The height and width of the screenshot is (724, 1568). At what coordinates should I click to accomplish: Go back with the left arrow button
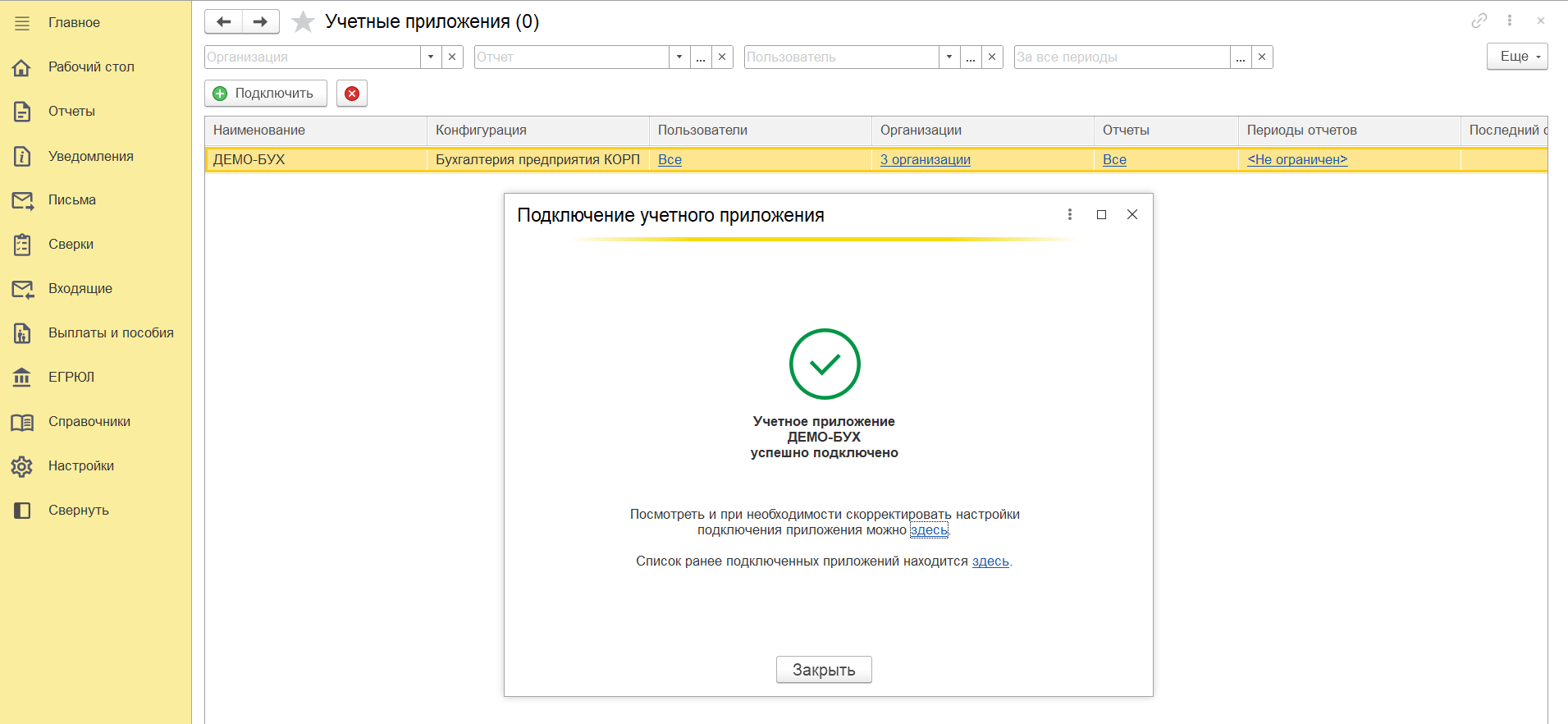pos(223,22)
